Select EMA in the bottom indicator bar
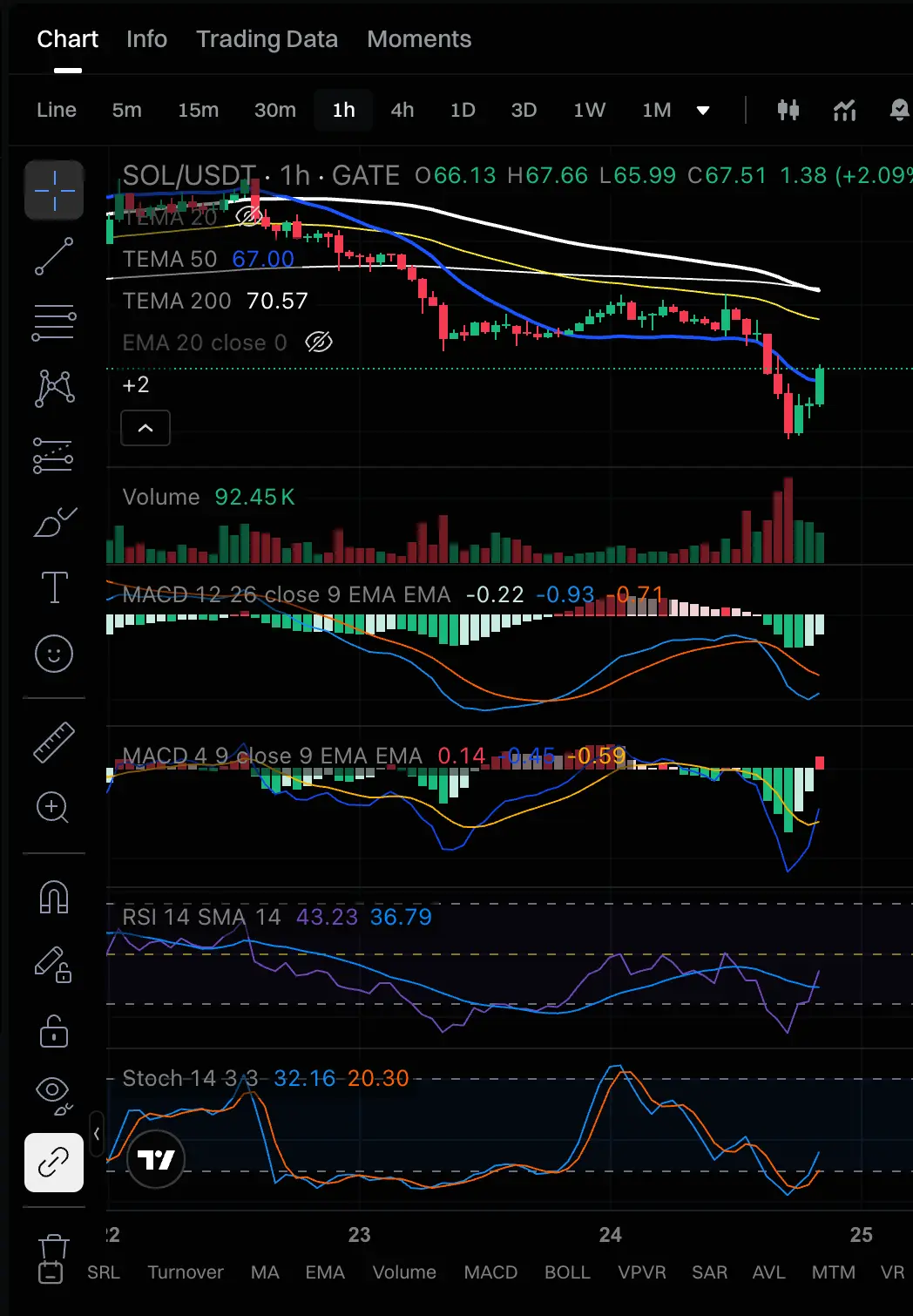The width and height of the screenshot is (913, 1316). pos(325,1272)
